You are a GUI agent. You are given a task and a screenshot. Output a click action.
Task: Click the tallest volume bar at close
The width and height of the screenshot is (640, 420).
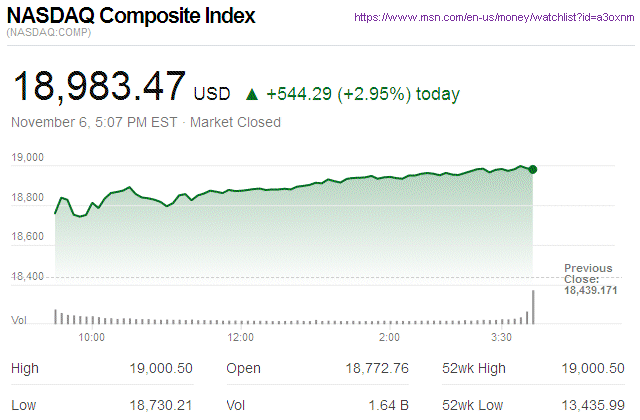tap(534, 307)
